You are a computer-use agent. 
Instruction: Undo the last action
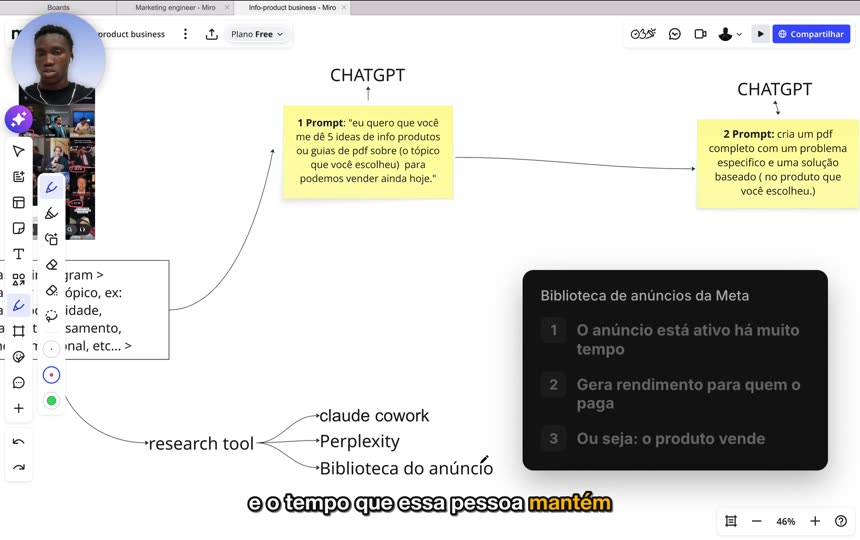tap(19, 442)
